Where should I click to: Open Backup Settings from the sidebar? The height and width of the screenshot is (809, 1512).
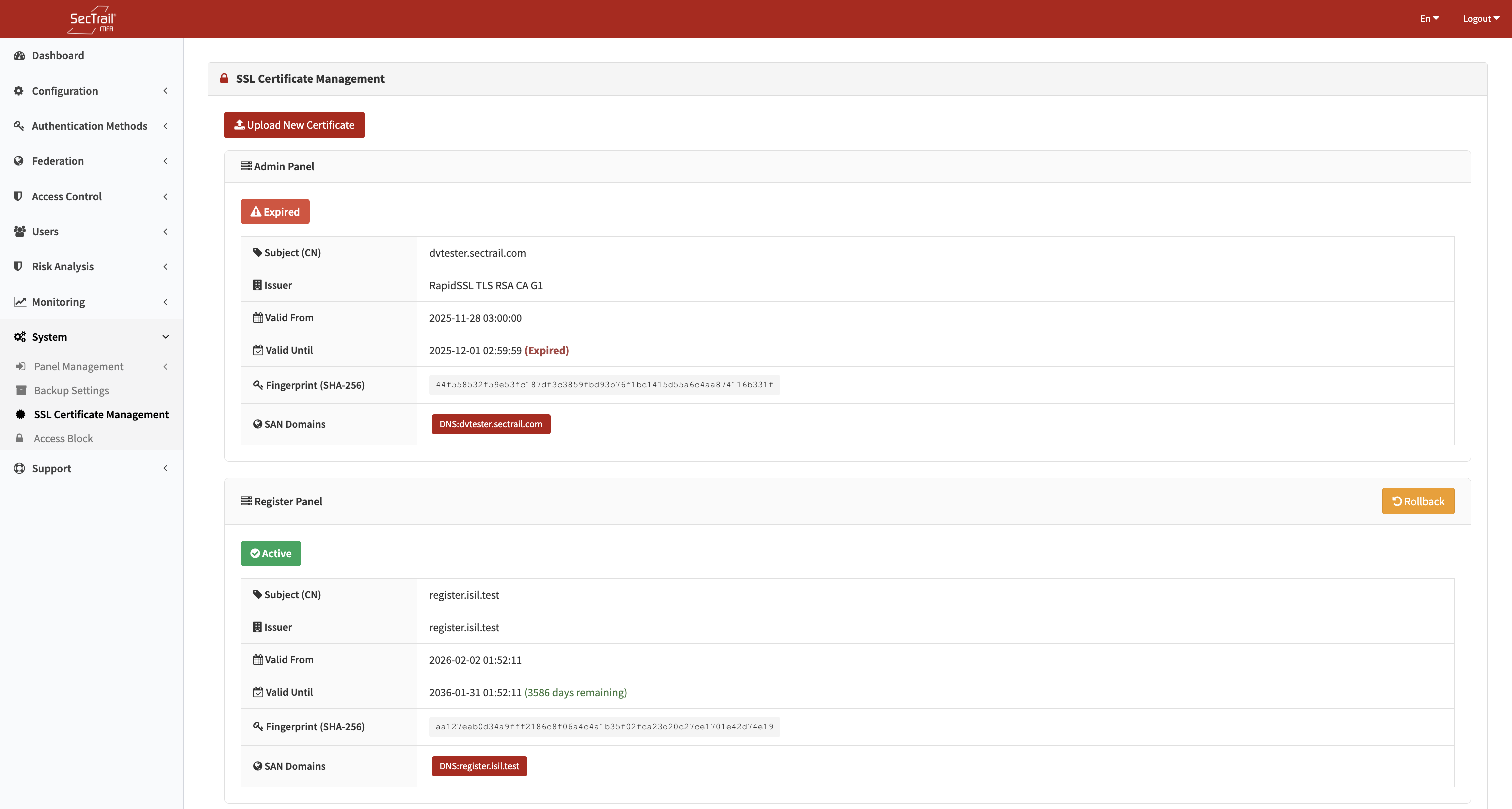click(x=71, y=390)
